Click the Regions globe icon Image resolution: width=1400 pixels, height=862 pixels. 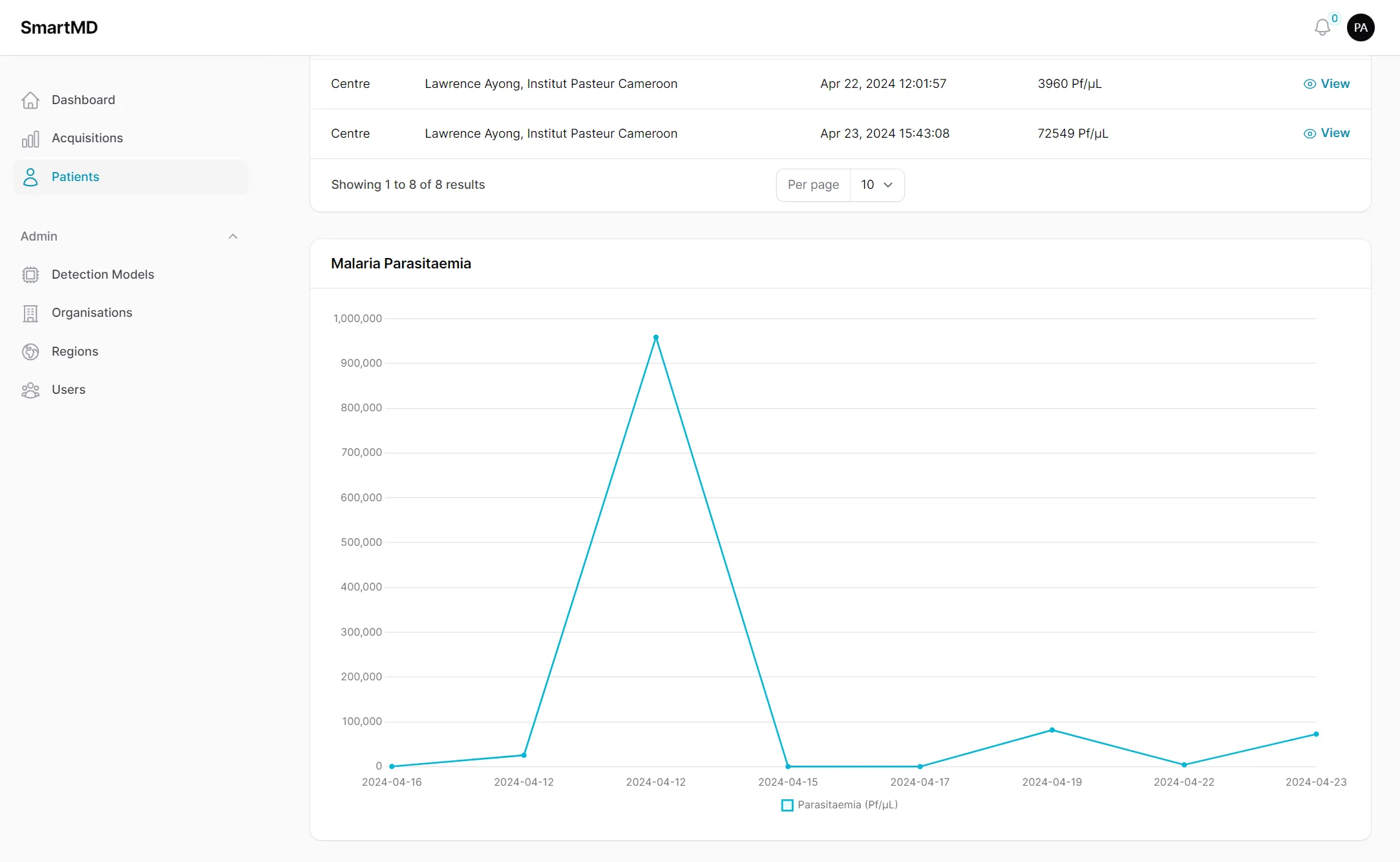[30, 352]
